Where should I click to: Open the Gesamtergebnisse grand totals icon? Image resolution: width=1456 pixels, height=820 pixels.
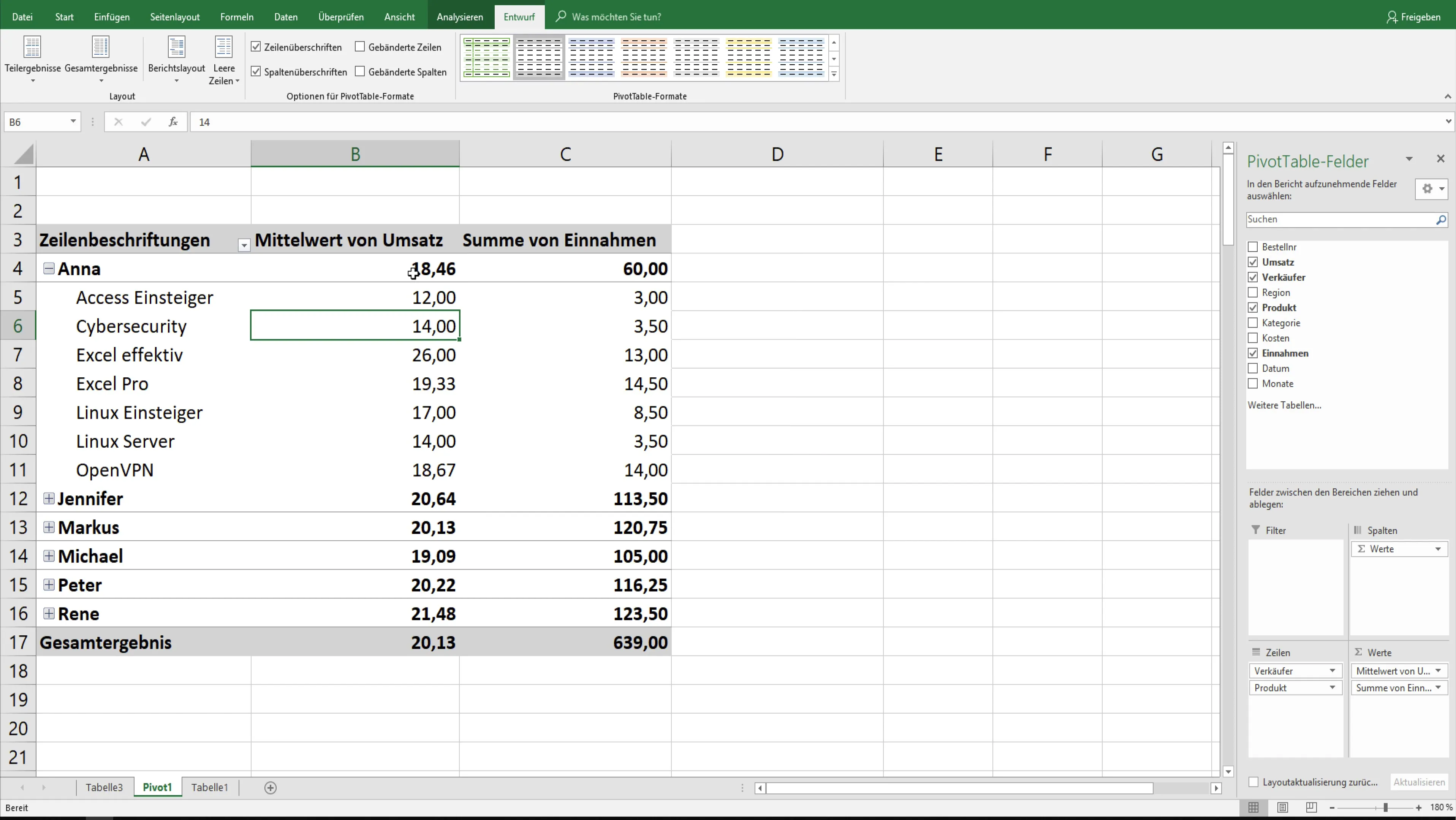click(x=101, y=47)
